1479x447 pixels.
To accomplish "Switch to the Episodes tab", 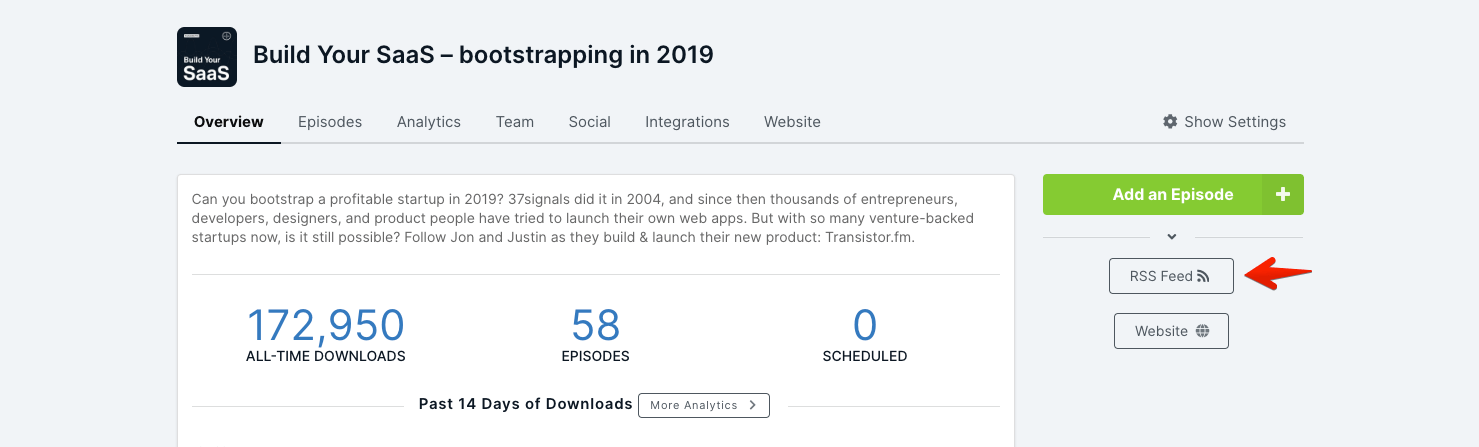I will tap(330, 122).
